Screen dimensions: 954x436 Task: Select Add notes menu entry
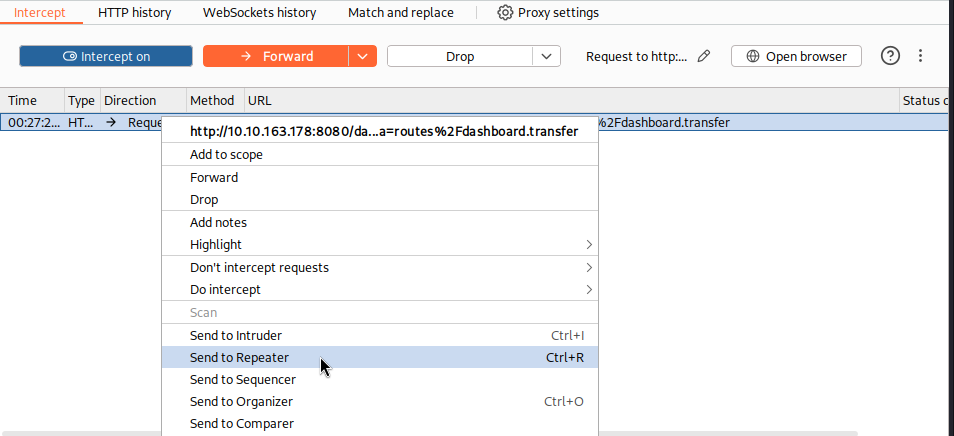pyautogui.click(x=380, y=223)
